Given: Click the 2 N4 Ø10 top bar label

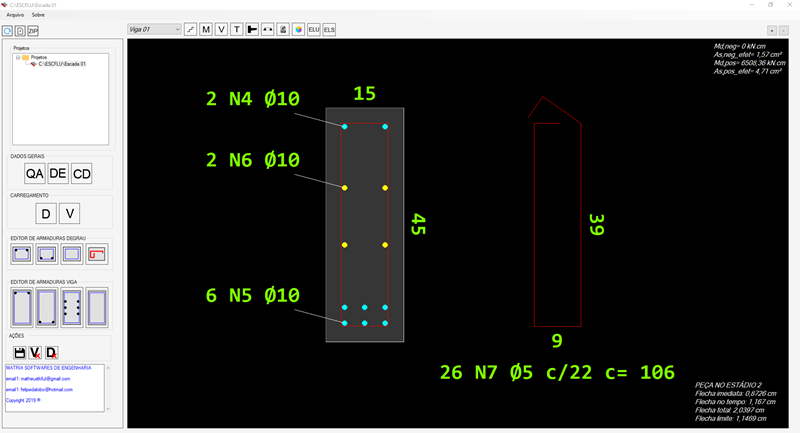Looking at the screenshot, I should [x=253, y=98].
